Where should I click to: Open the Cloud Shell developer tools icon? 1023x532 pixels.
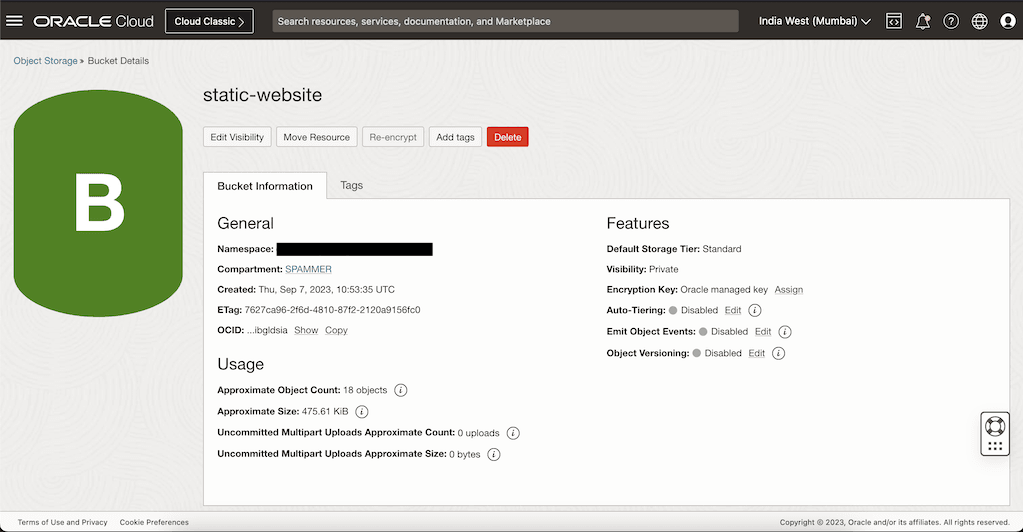tap(894, 22)
